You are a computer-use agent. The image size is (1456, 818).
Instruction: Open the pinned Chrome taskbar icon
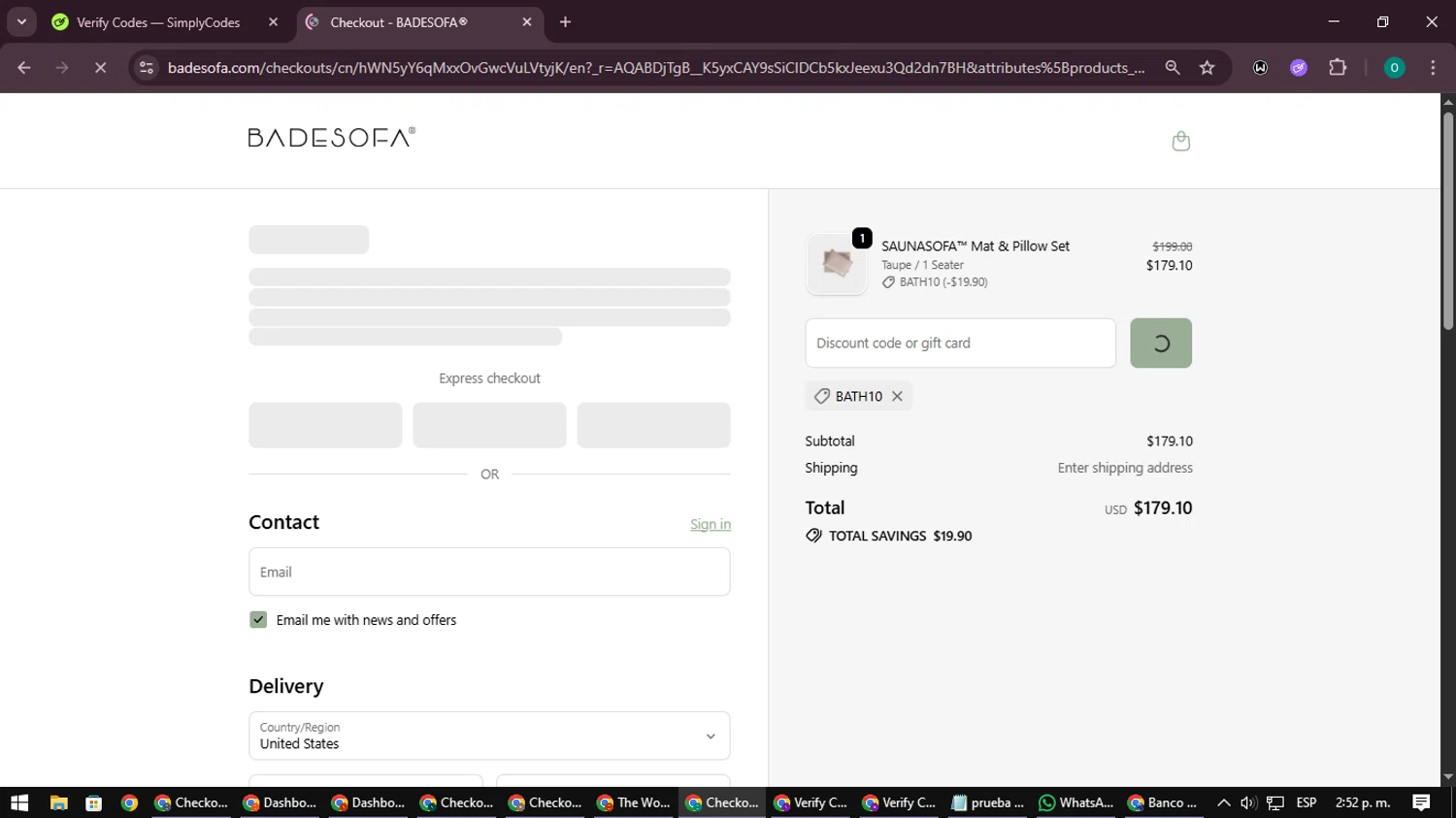point(129,802)
